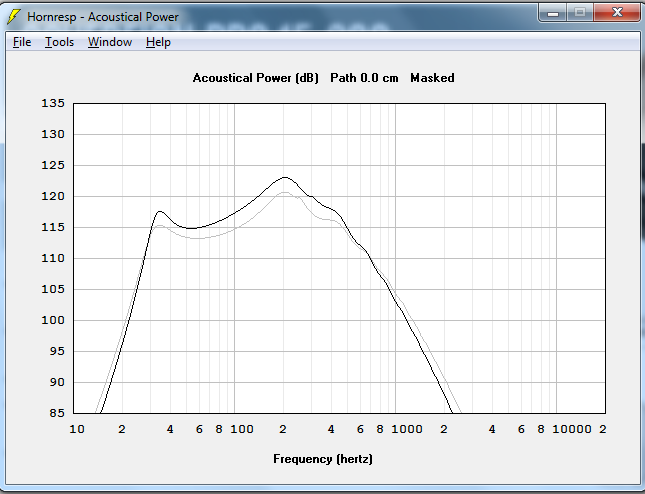Click the 85 value on vertical axis

tap(57, 413)
